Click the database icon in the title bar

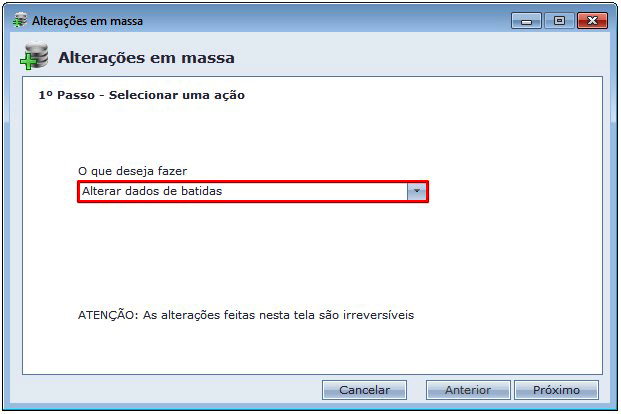click(x=20, y=20)
